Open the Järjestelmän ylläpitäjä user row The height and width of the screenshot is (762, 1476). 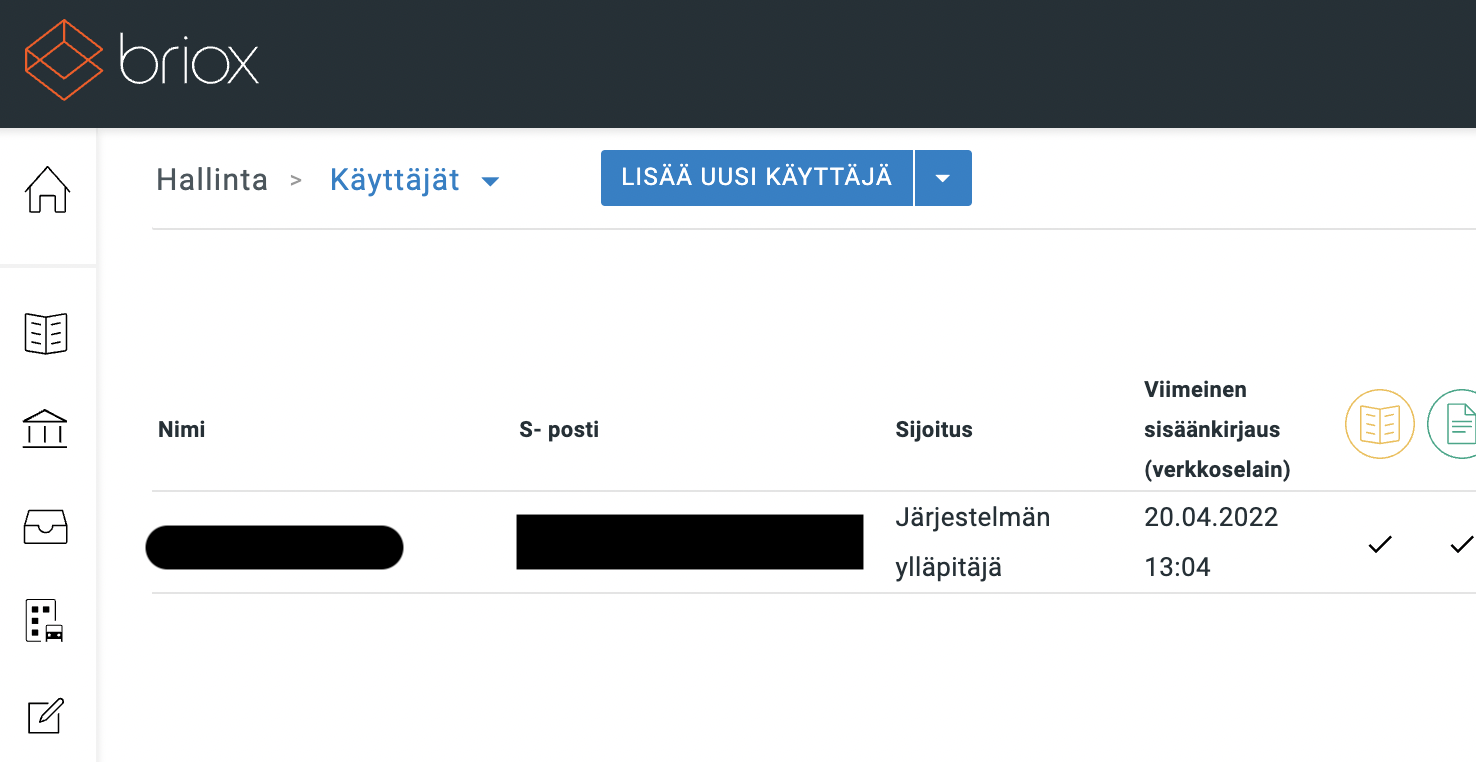coord(972,541)
